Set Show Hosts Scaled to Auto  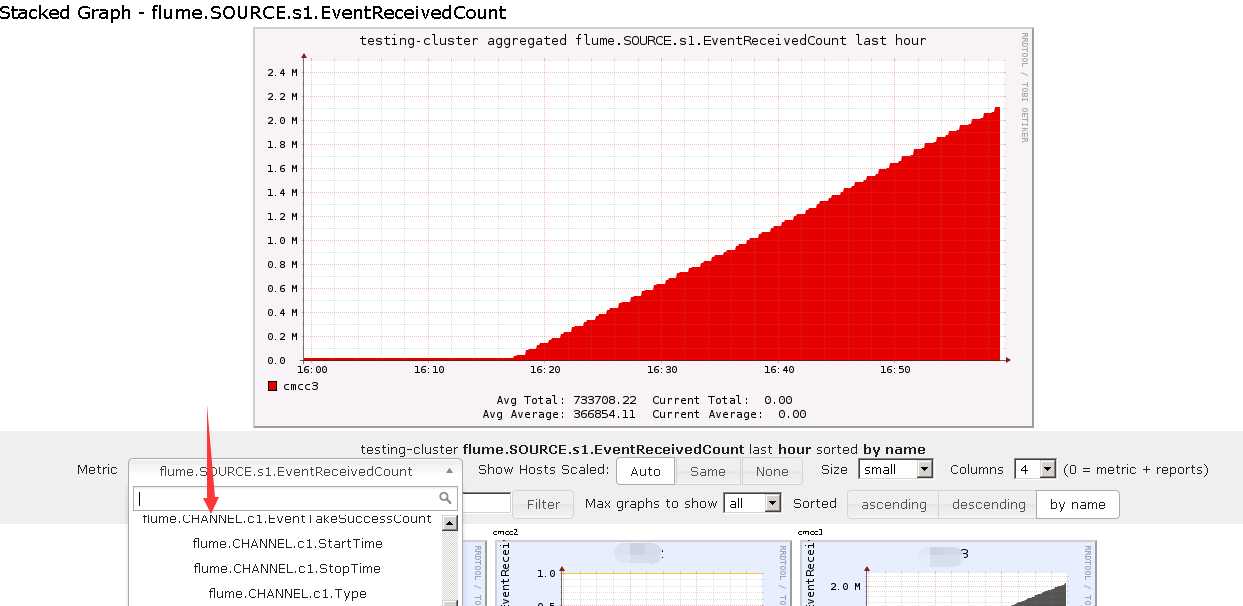646,471
